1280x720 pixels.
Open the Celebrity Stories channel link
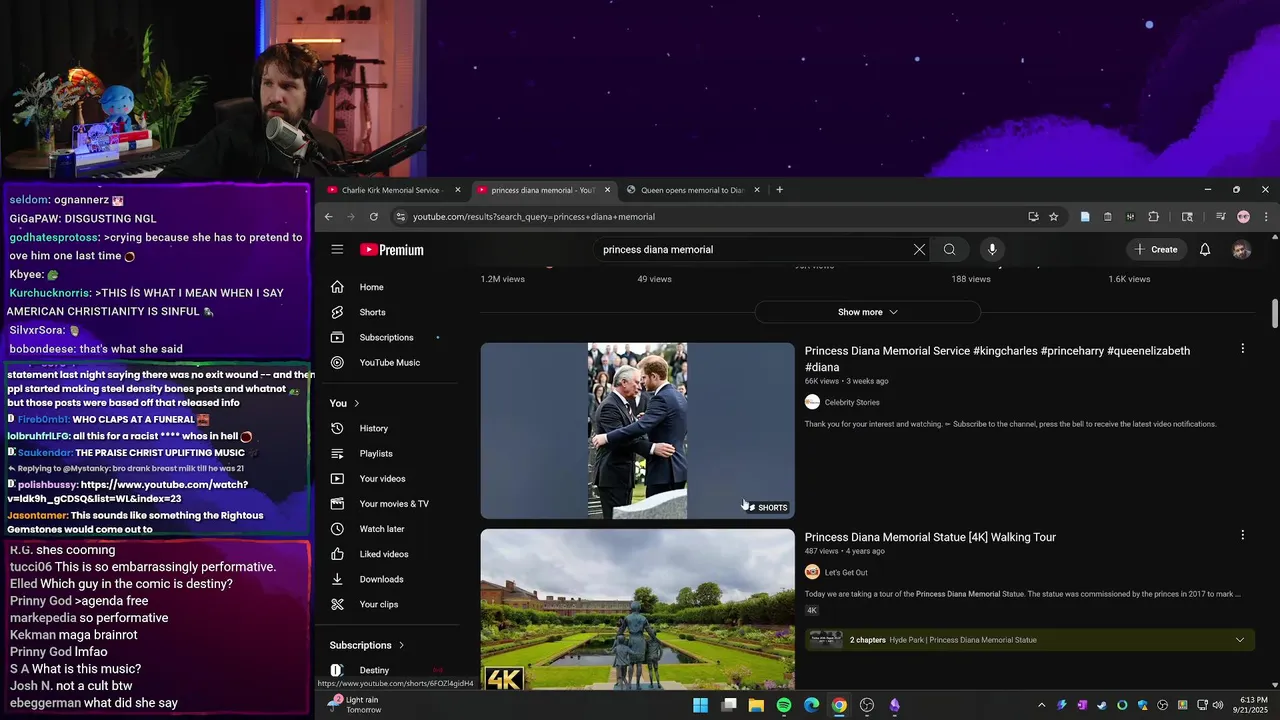852,402
